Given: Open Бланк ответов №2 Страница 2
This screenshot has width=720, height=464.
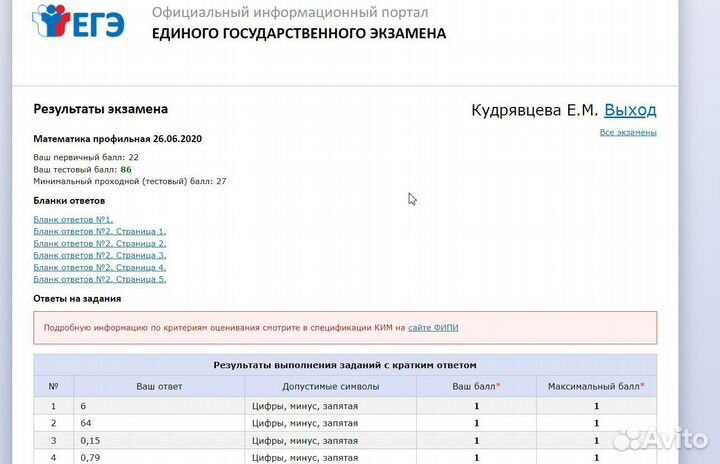Looking at the screenshot, I should (100, 243).
